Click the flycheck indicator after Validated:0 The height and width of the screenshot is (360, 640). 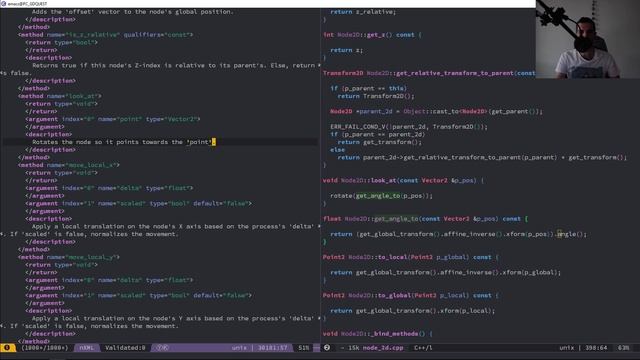(x=162, y=348)
